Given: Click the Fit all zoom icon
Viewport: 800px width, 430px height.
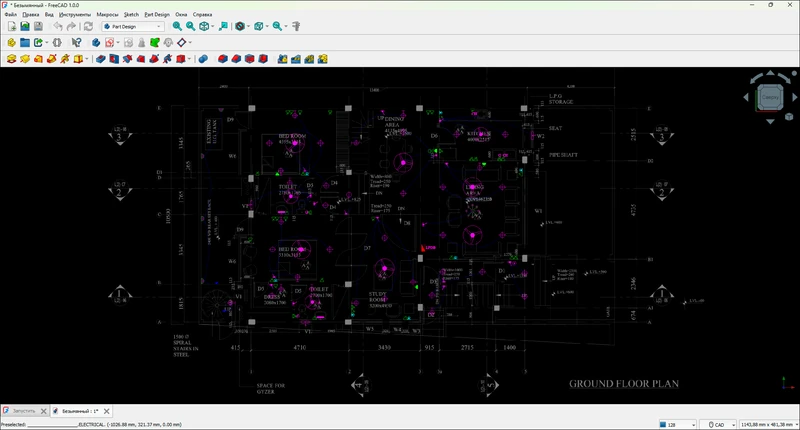Looking at the screenshot, I should [x=176, y=26].
